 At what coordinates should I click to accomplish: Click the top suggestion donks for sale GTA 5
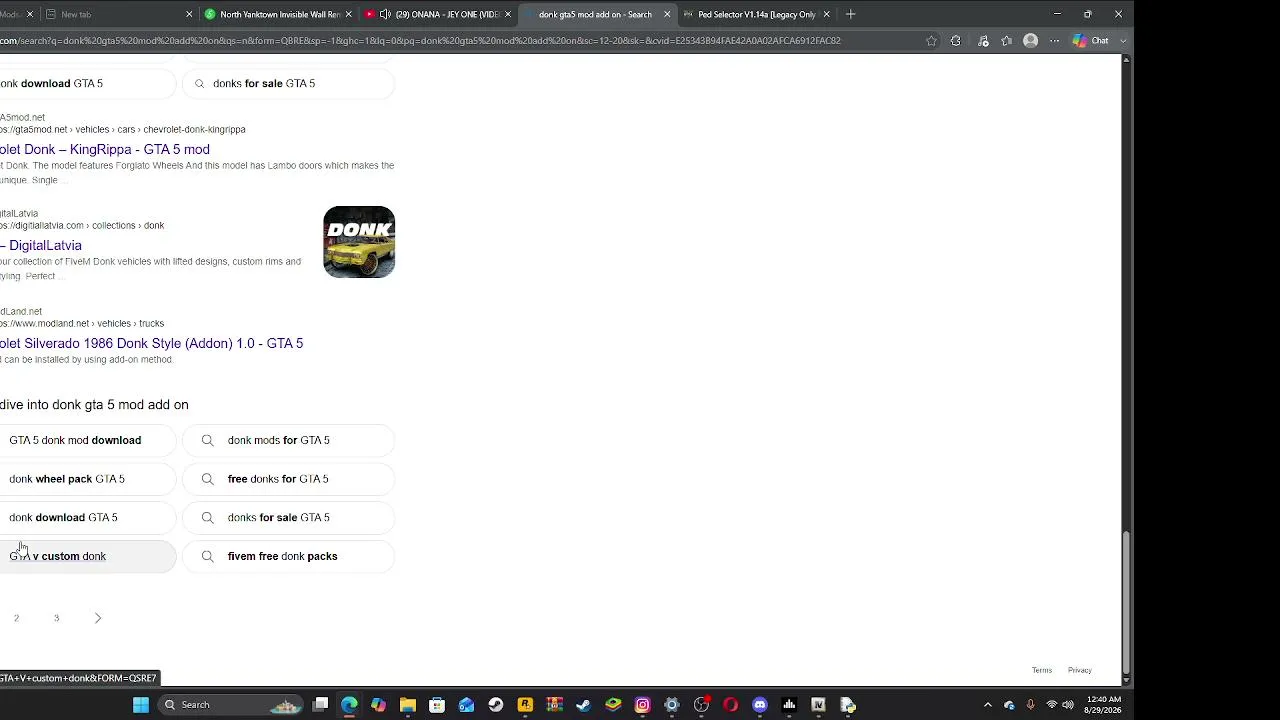288,84
